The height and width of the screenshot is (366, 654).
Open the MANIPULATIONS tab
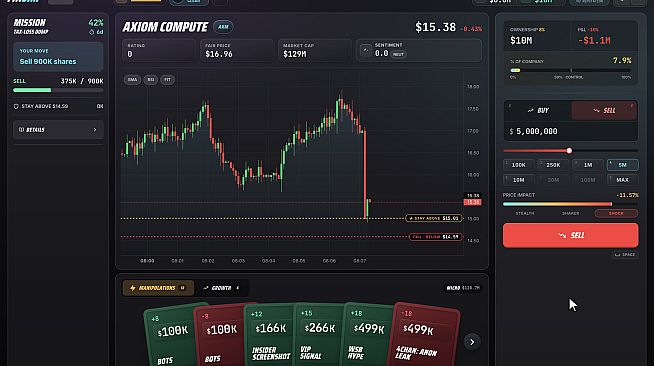tap(158, 288)
